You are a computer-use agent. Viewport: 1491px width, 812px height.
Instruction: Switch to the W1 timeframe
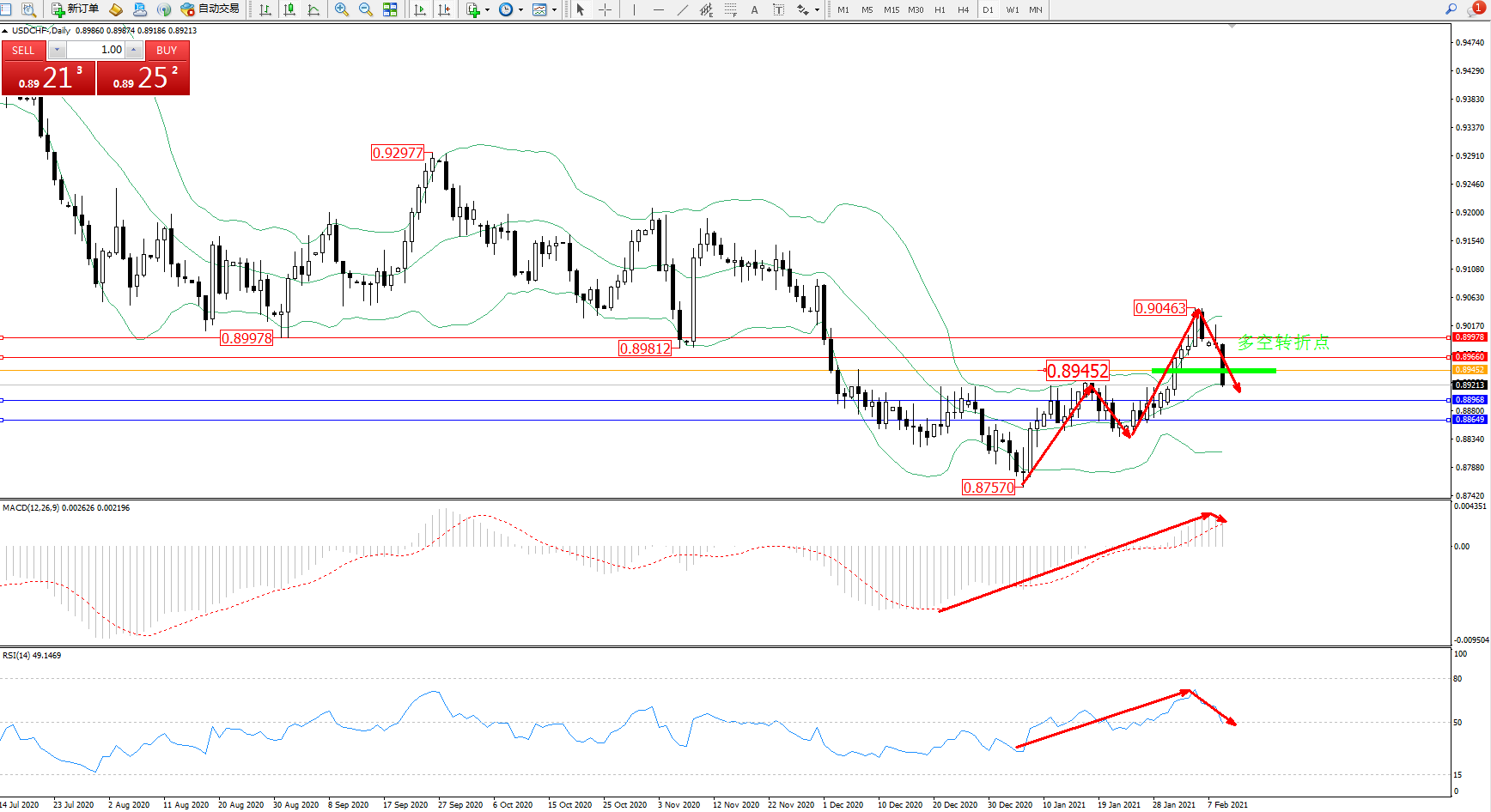pyautogui.click(x=1012, y=9)
